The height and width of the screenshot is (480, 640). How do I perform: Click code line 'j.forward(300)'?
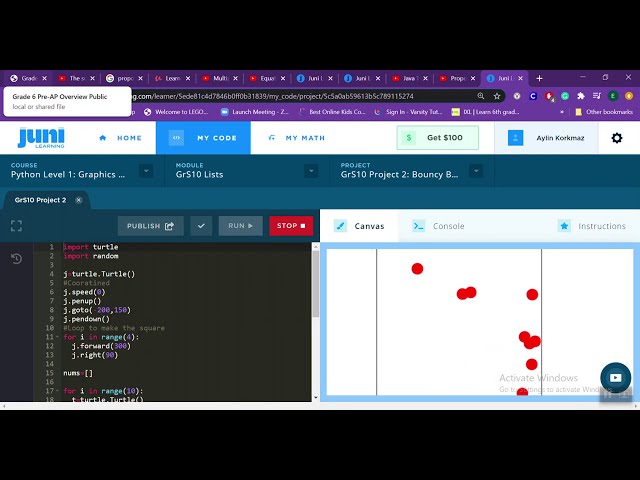pyautogui.click(x=101, y=346)
